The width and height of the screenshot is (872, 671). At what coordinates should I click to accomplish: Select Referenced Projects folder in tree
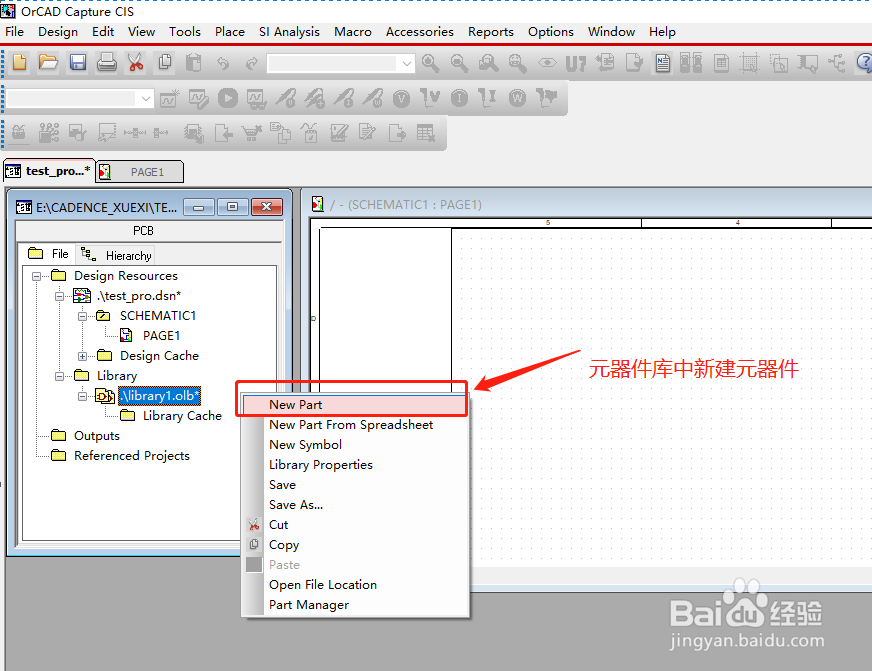[132, 456]
